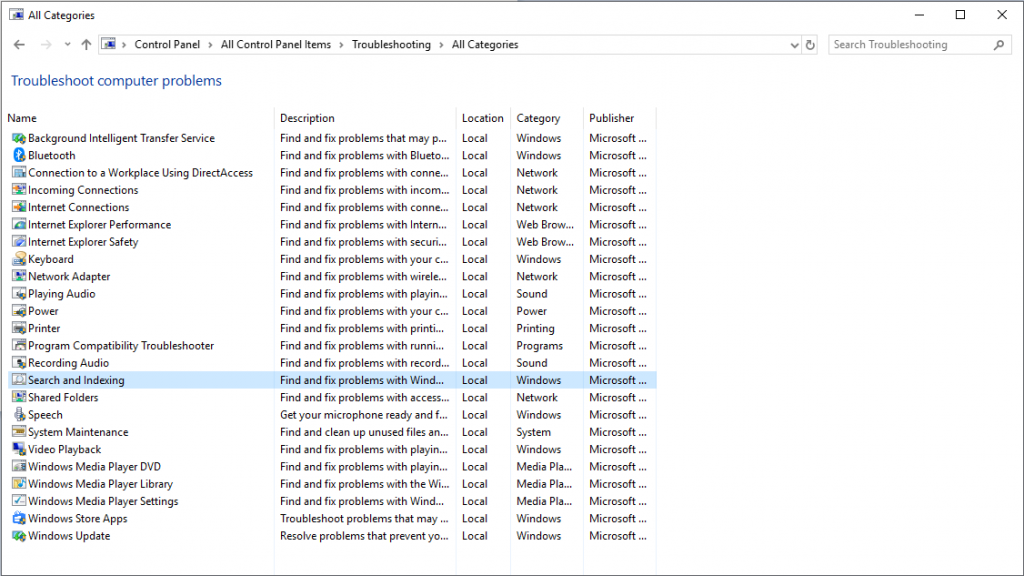Select the System Maintenance entry
The width and height of the screenshot is (1024, 576).
[78, 432]
